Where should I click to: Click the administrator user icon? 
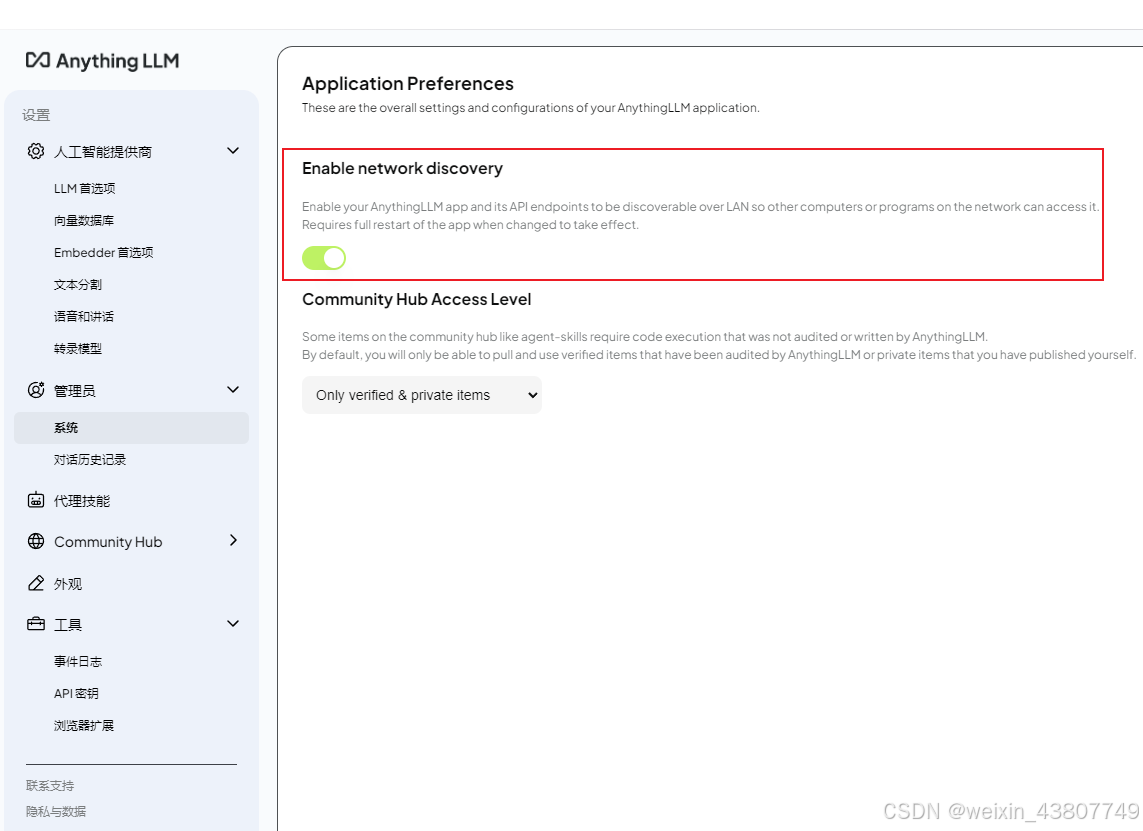(x=36, y=390)
